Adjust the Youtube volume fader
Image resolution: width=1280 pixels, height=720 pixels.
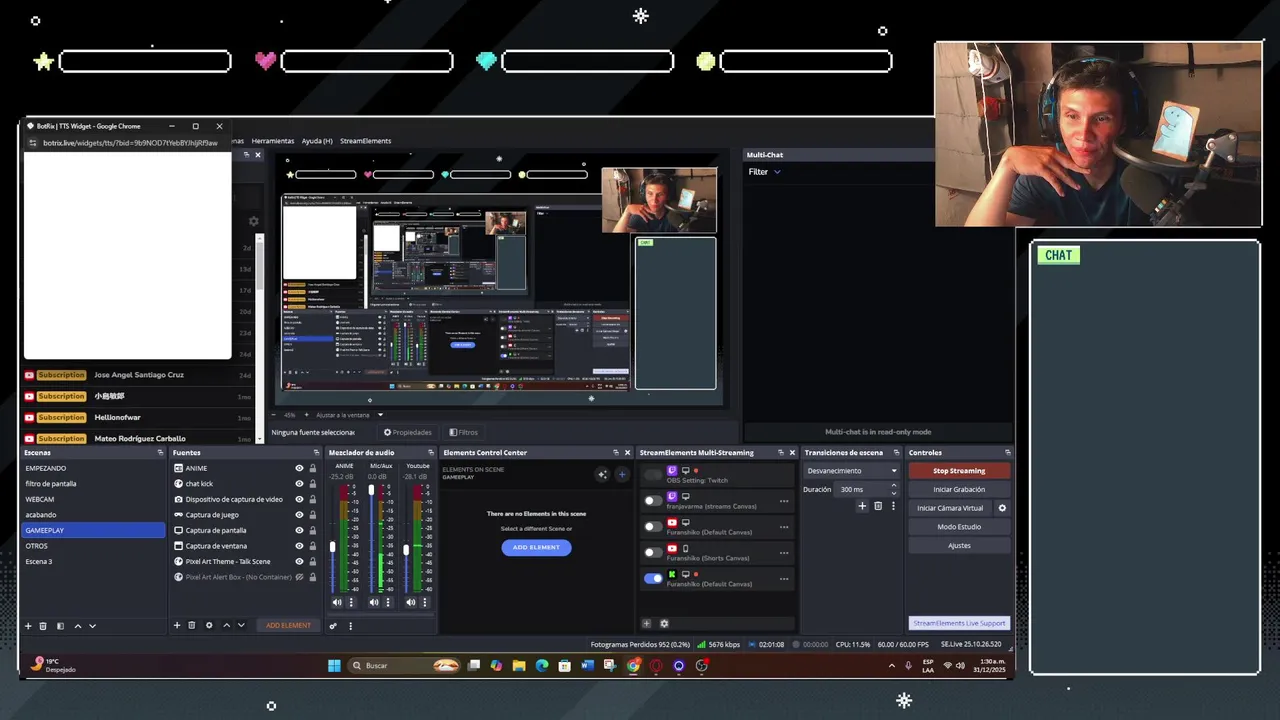pos(406,549)
